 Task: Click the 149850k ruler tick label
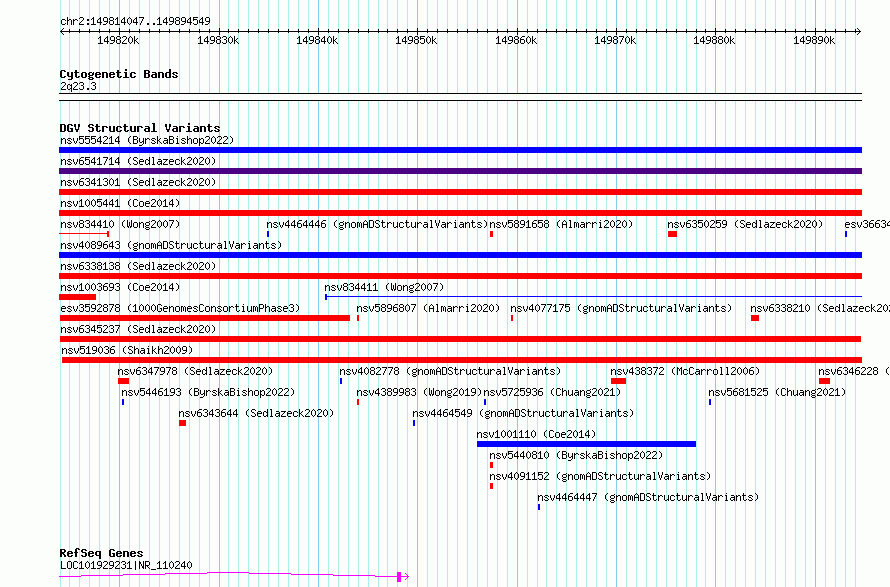click(416, 40)
